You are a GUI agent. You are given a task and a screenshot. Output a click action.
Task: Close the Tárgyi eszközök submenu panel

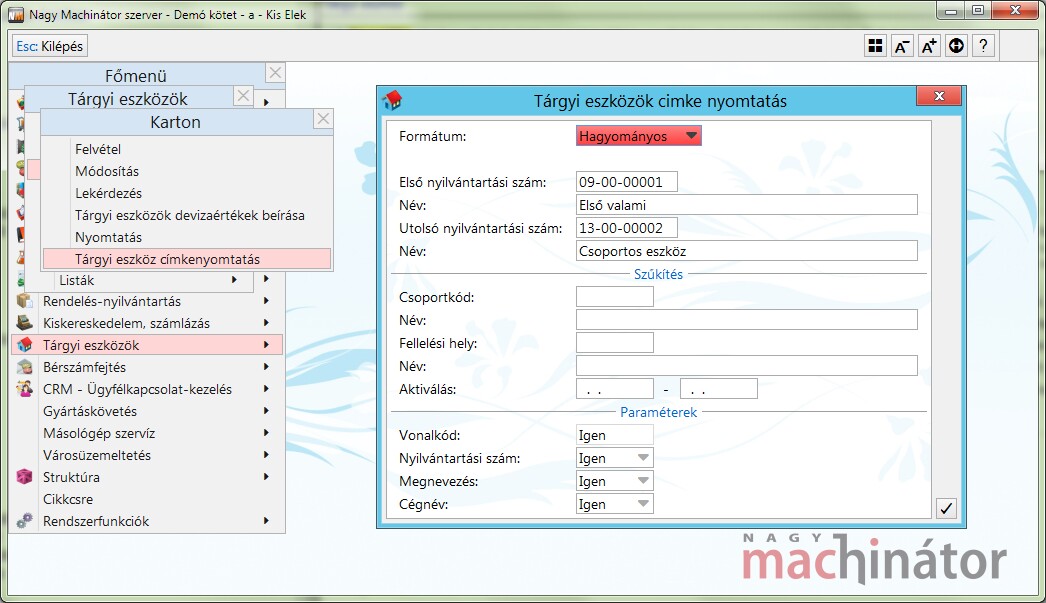coord(243,96)
